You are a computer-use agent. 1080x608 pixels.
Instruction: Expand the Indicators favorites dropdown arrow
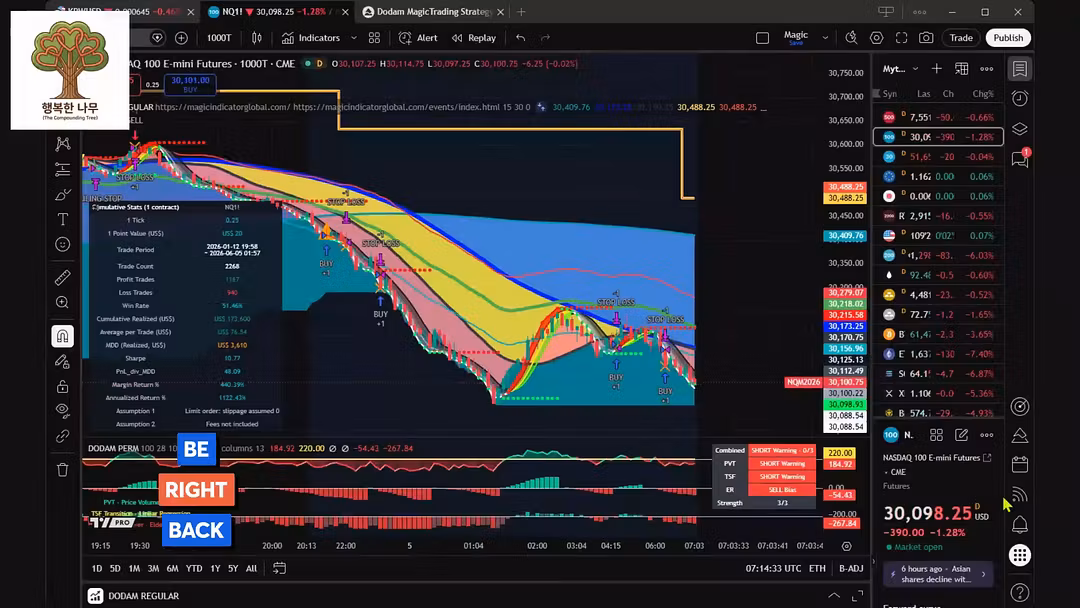pos(354,38)
